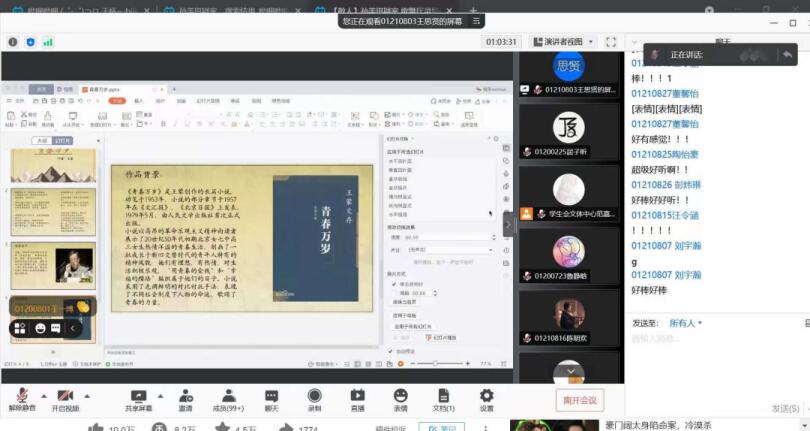810x431 pixels.
Task: Turn on video with camera icon
Action: 65,395
